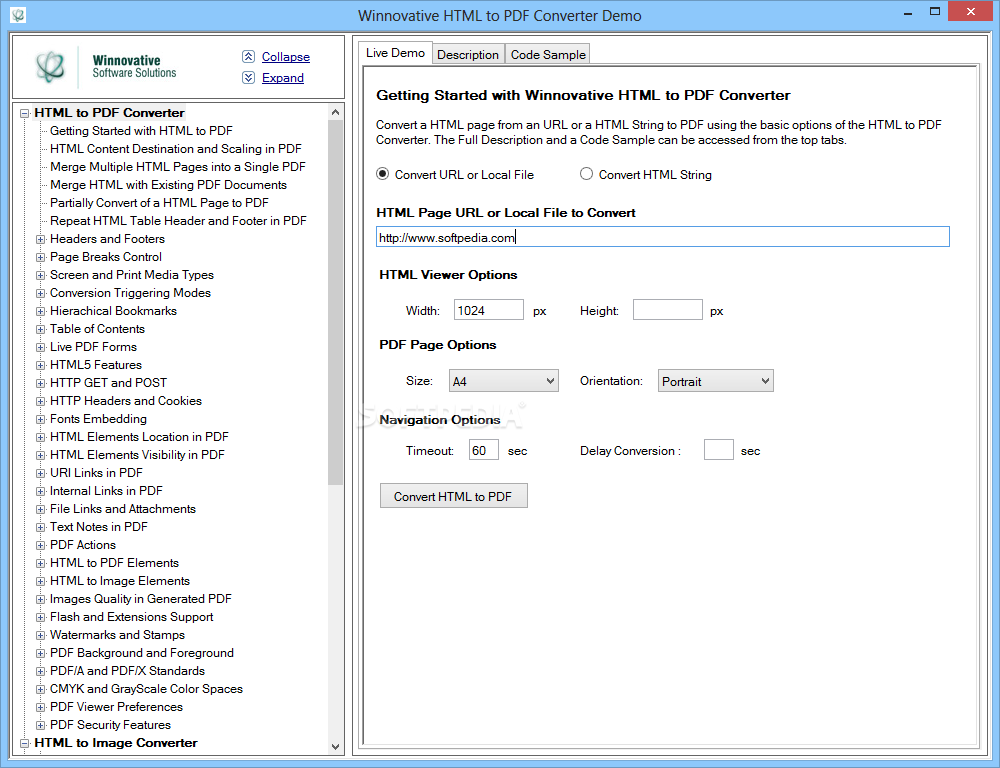This screenshot has height=768, width=1000.
Task: Select Convert HTML String radio button
Action: click(x=586, y=174)
